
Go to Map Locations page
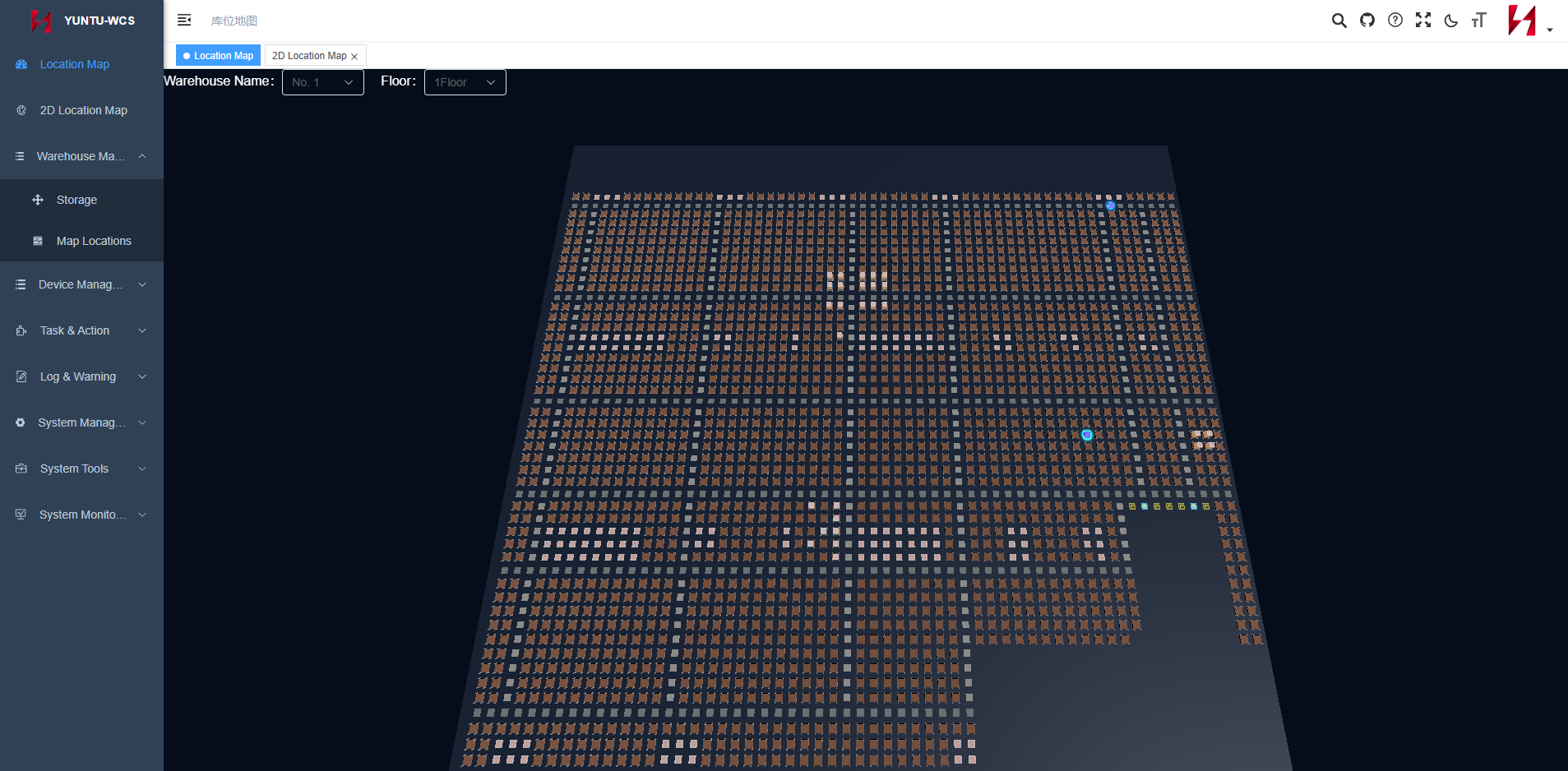[94, 241]
